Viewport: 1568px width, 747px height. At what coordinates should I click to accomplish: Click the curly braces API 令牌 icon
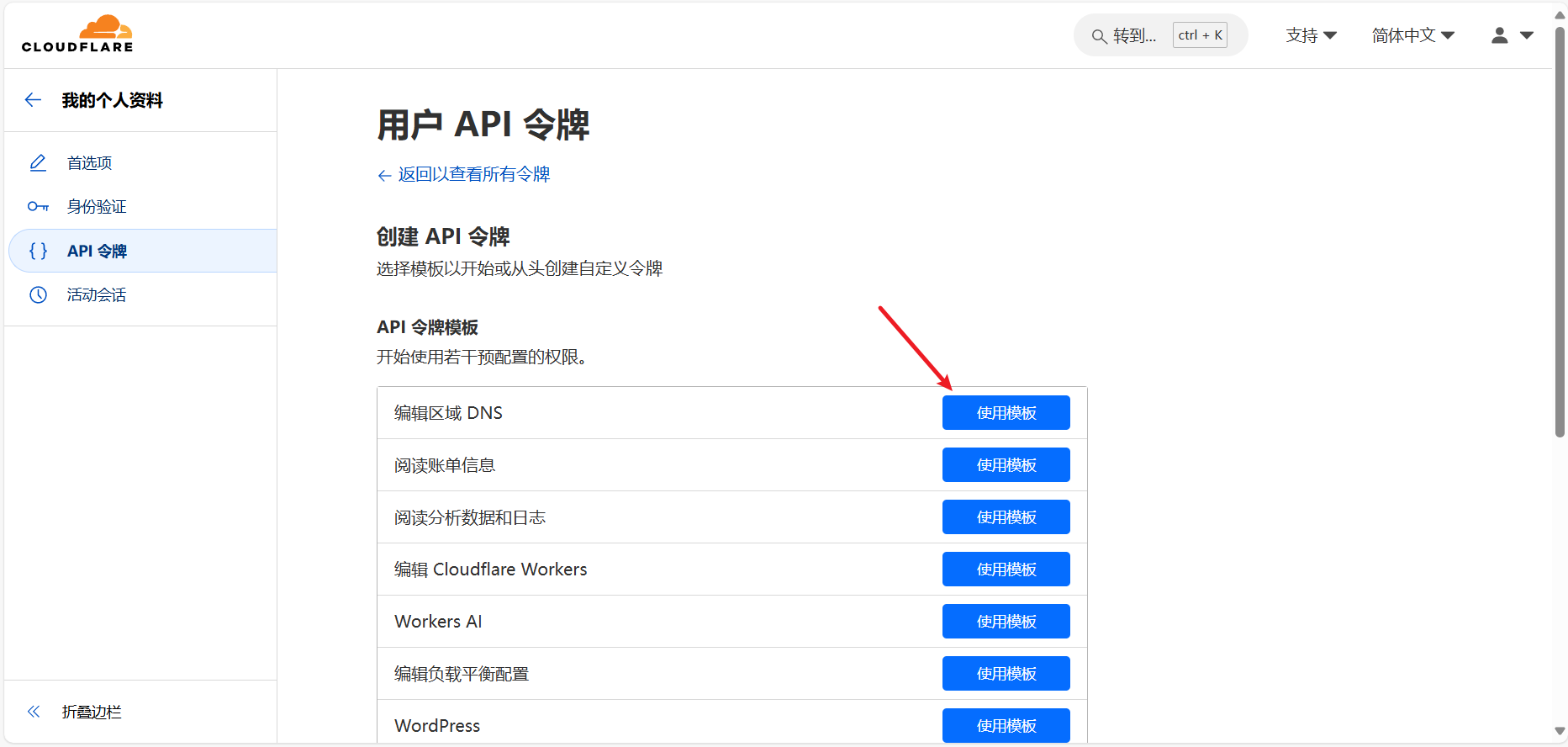38,251
